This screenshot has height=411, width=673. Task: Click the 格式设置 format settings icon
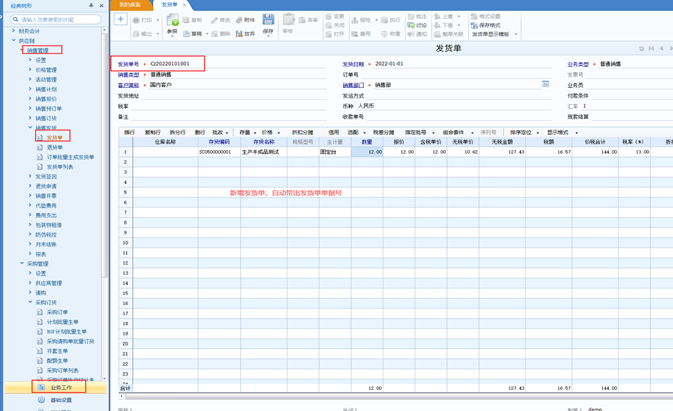pos(474,16)
